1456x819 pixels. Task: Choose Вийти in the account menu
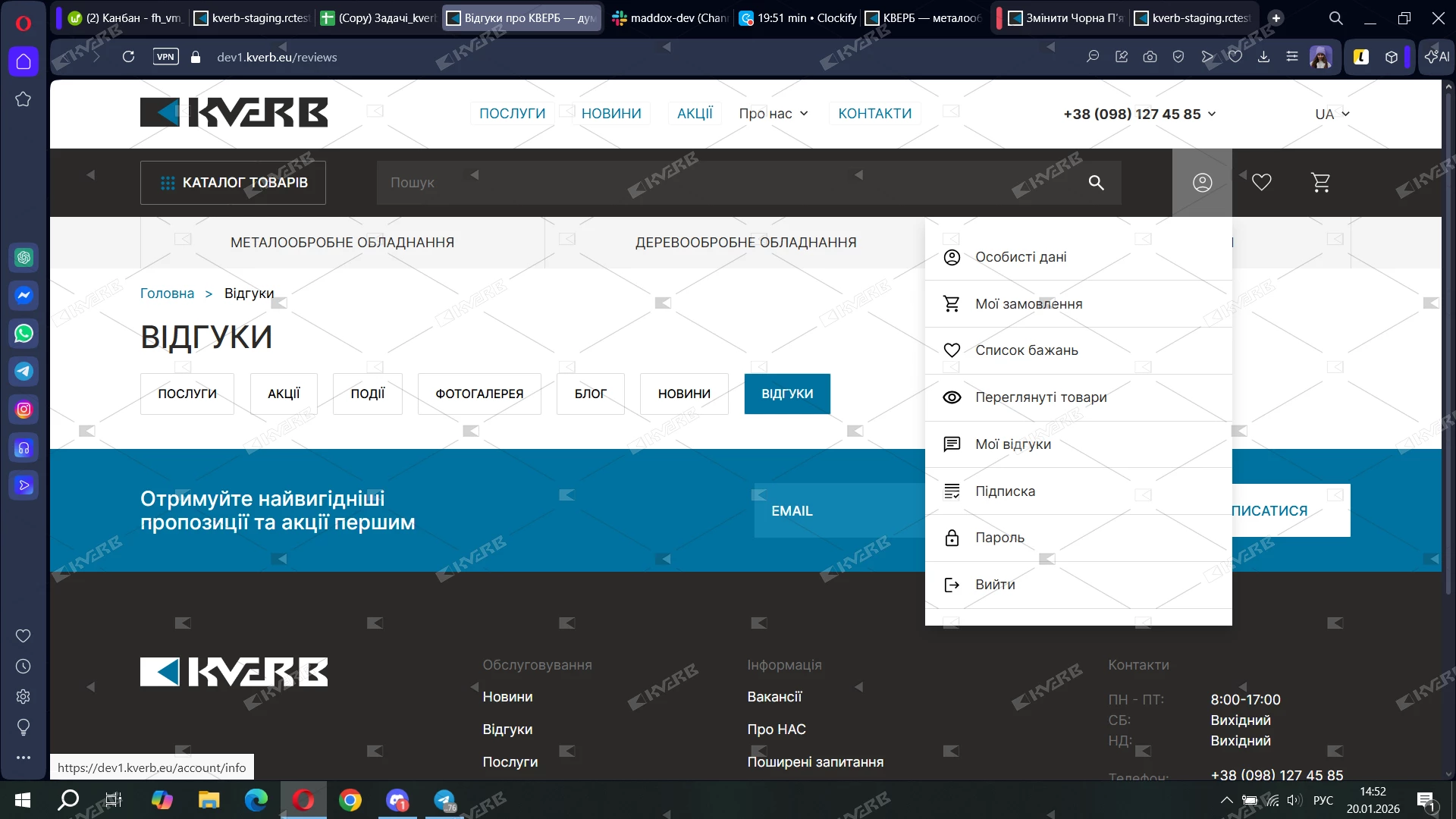click(995, 585)
